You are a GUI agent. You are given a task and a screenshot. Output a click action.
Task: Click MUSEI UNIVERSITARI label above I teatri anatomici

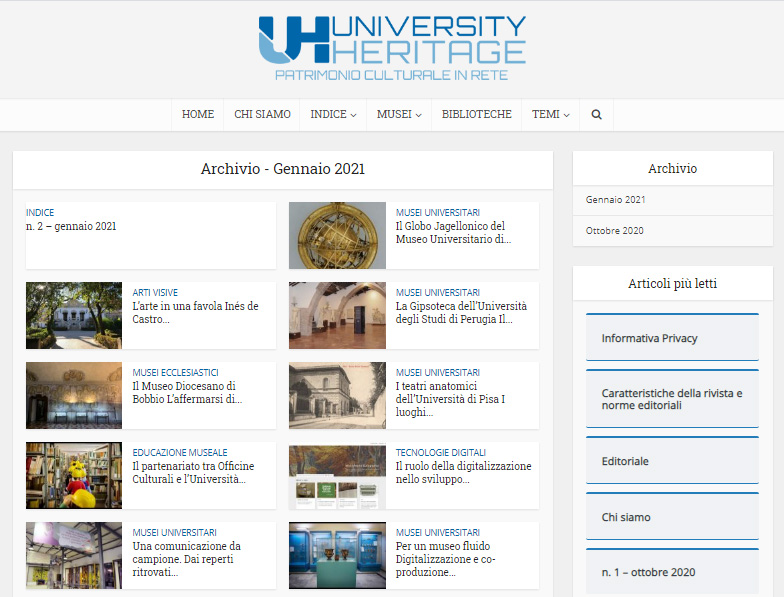click(x=438, y=372)
